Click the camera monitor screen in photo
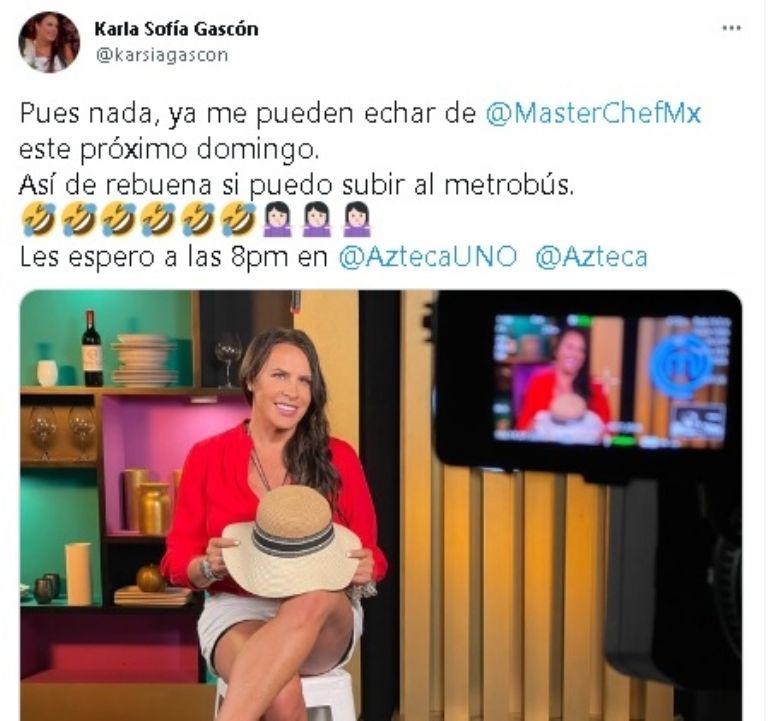 point(611,381)
